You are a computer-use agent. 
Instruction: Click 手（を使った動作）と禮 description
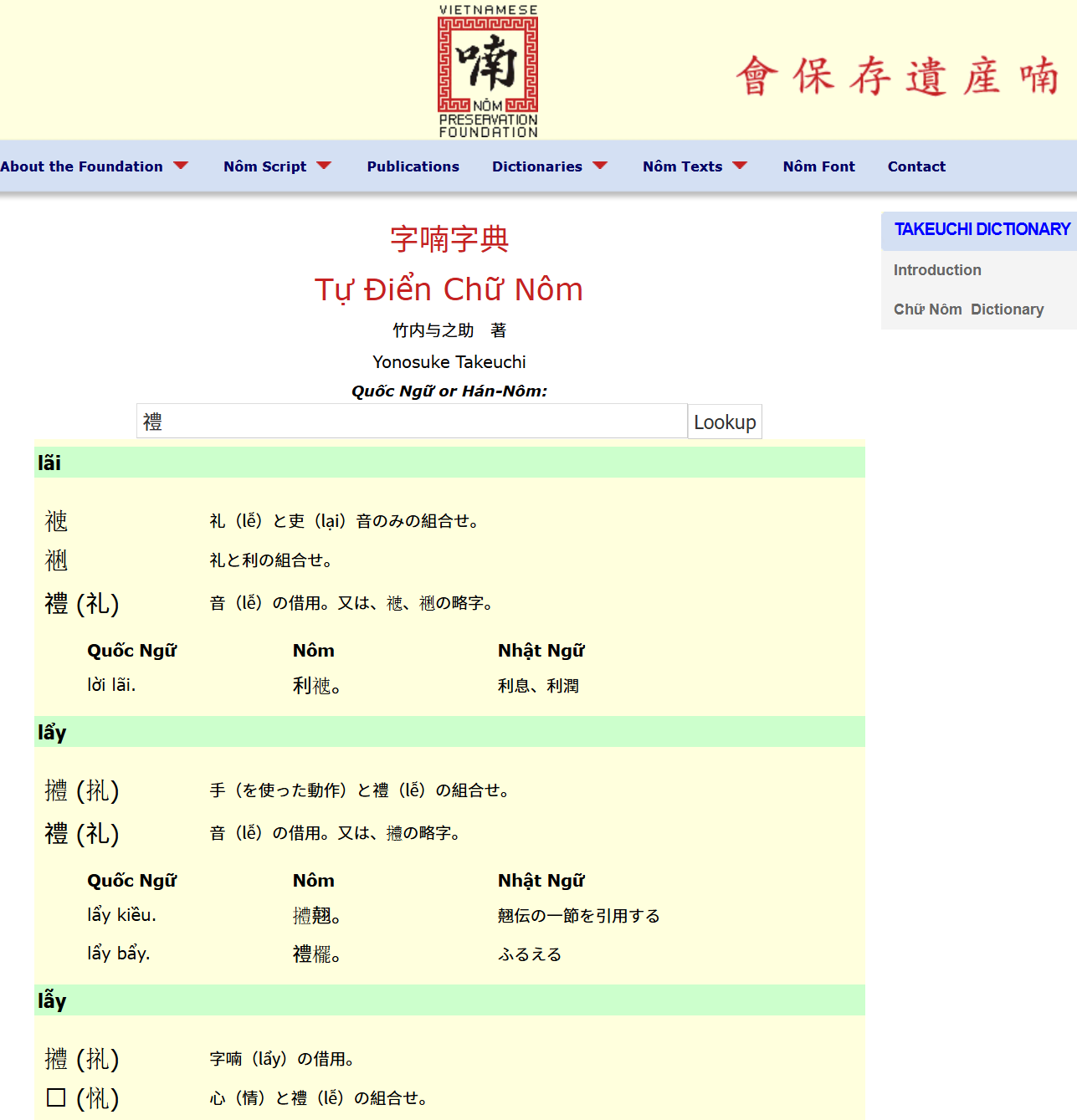tap(360, 790)
